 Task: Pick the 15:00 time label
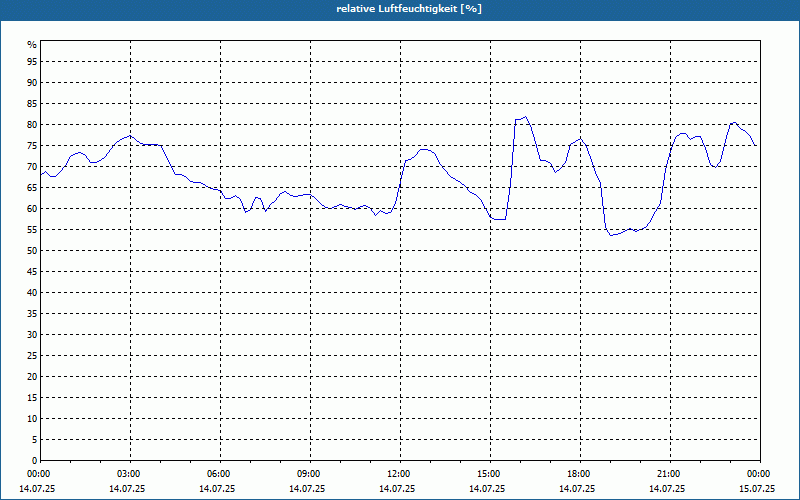coord(490,474)
